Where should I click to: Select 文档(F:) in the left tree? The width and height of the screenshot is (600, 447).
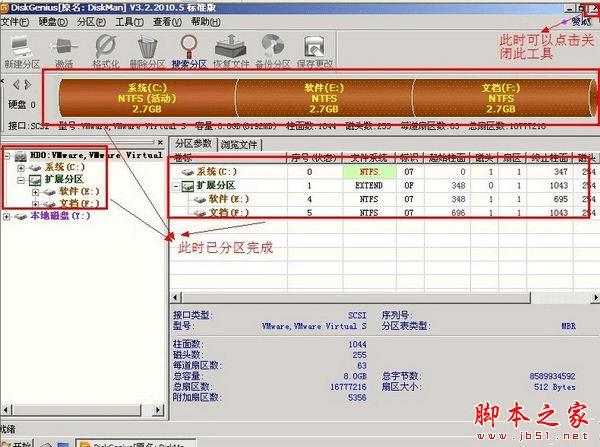click(79, 203)
